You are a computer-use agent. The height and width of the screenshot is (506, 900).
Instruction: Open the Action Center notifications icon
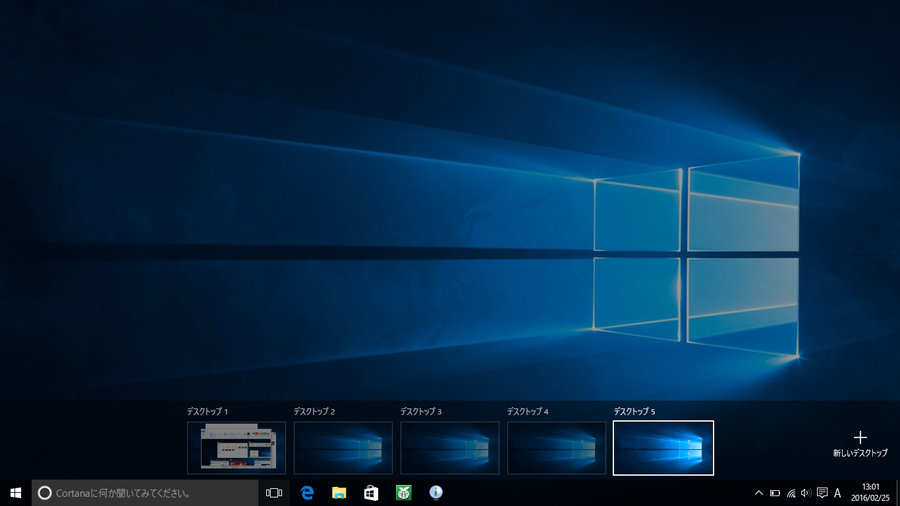pos(822,493)
